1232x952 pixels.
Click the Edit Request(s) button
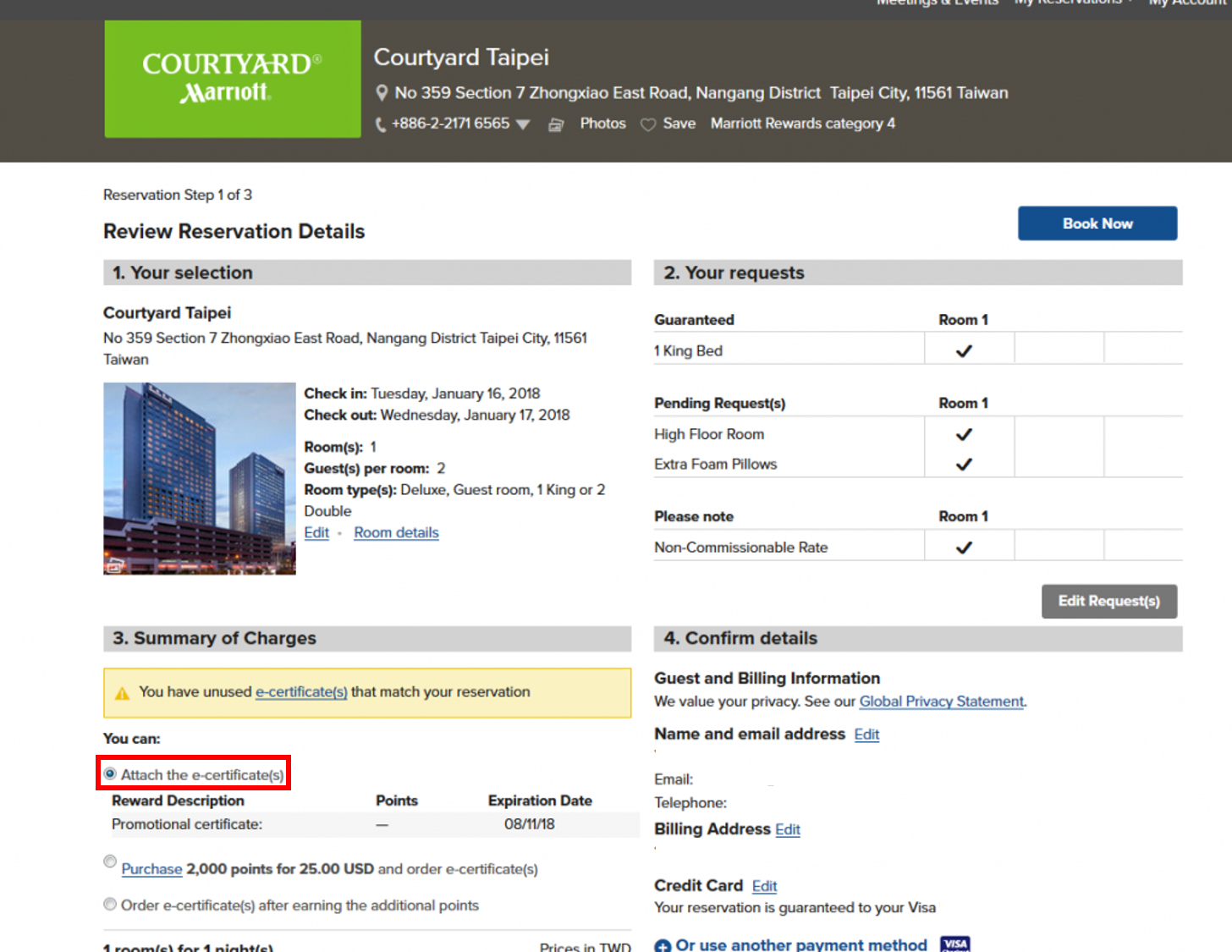1109,602
